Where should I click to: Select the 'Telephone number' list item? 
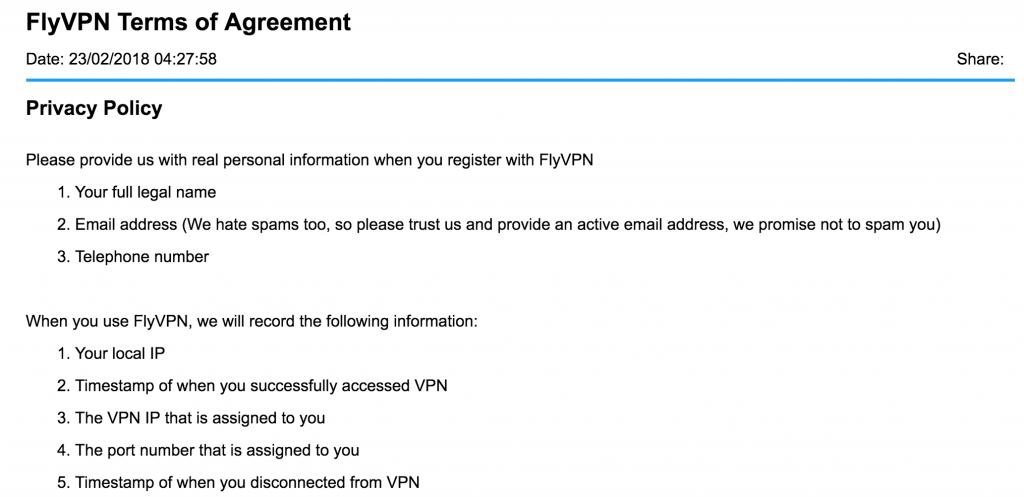coord(133,257)
